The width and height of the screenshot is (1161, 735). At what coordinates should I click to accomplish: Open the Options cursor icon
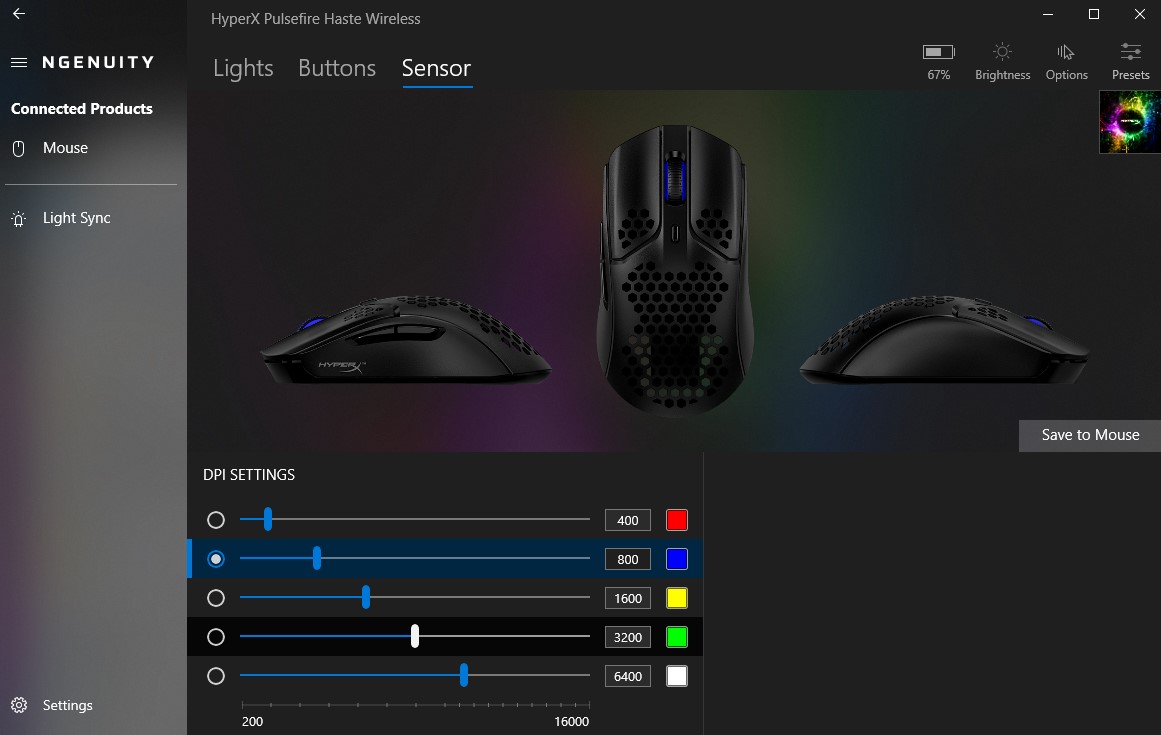click(x=1065, y=52)
